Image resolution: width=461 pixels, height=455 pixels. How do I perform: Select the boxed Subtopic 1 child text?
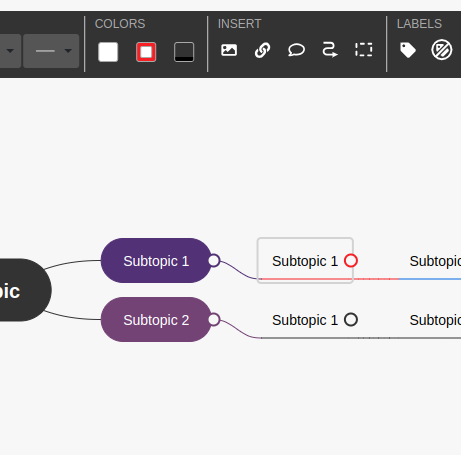pos(305,261)
